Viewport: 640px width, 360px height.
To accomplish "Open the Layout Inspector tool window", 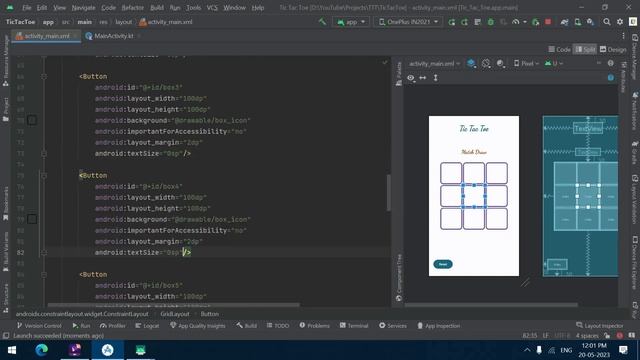I will (600, 326).
